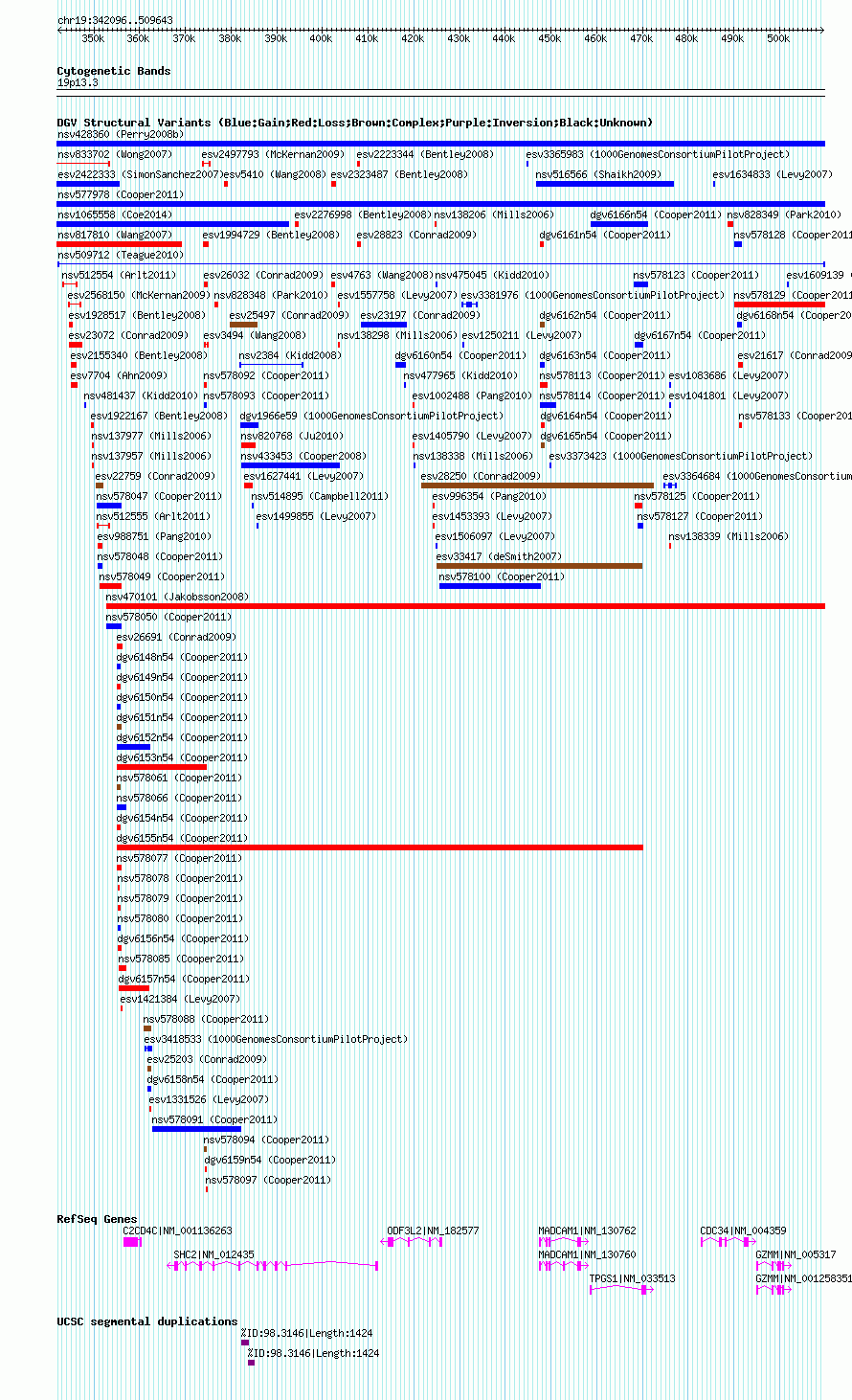Open esv3364684 1000GenomesConsortium variant label
This screenshot has height=1400, width=852.
tap(757, 476)
